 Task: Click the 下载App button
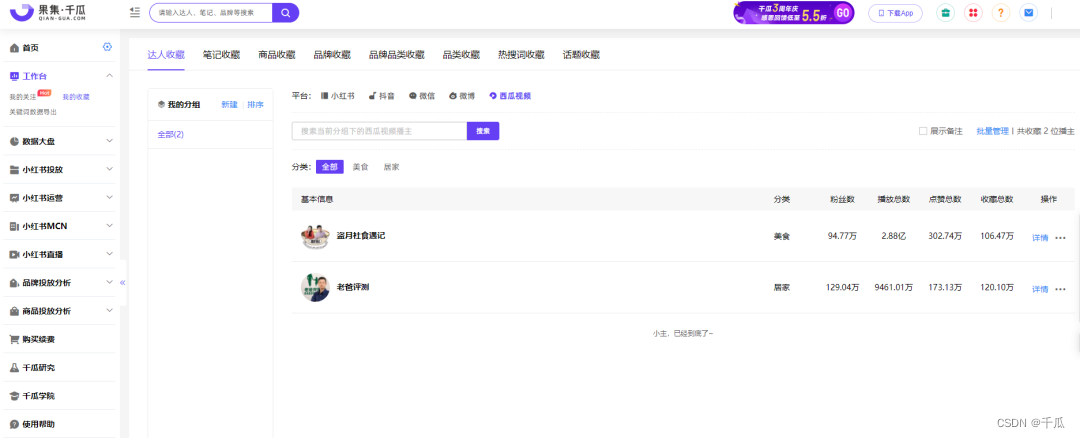click(x=895, y=12)
